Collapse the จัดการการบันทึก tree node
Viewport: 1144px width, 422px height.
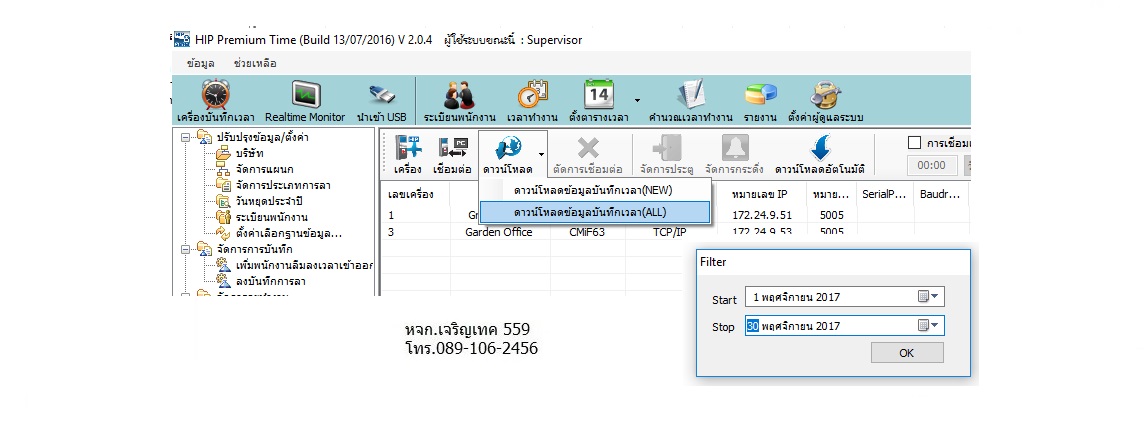(185, 249)
